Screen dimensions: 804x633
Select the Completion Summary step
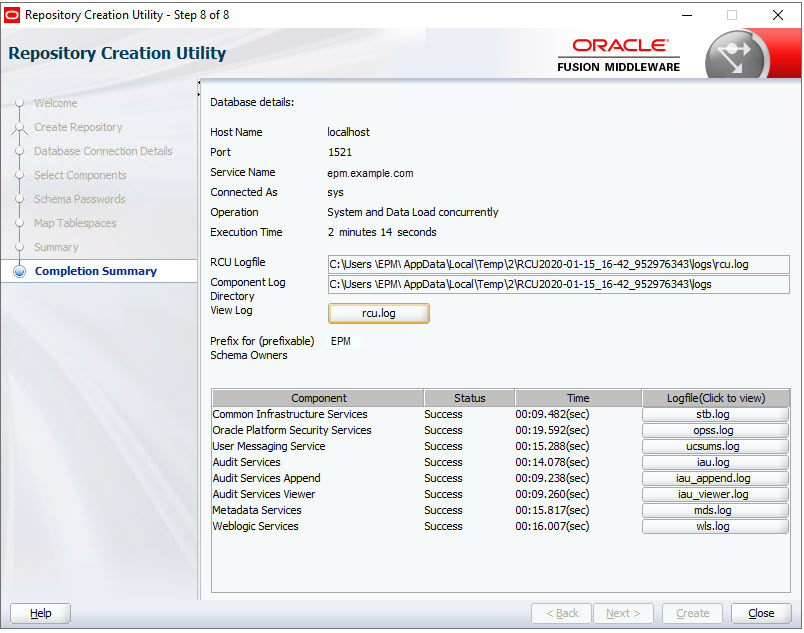coord(95,271)
